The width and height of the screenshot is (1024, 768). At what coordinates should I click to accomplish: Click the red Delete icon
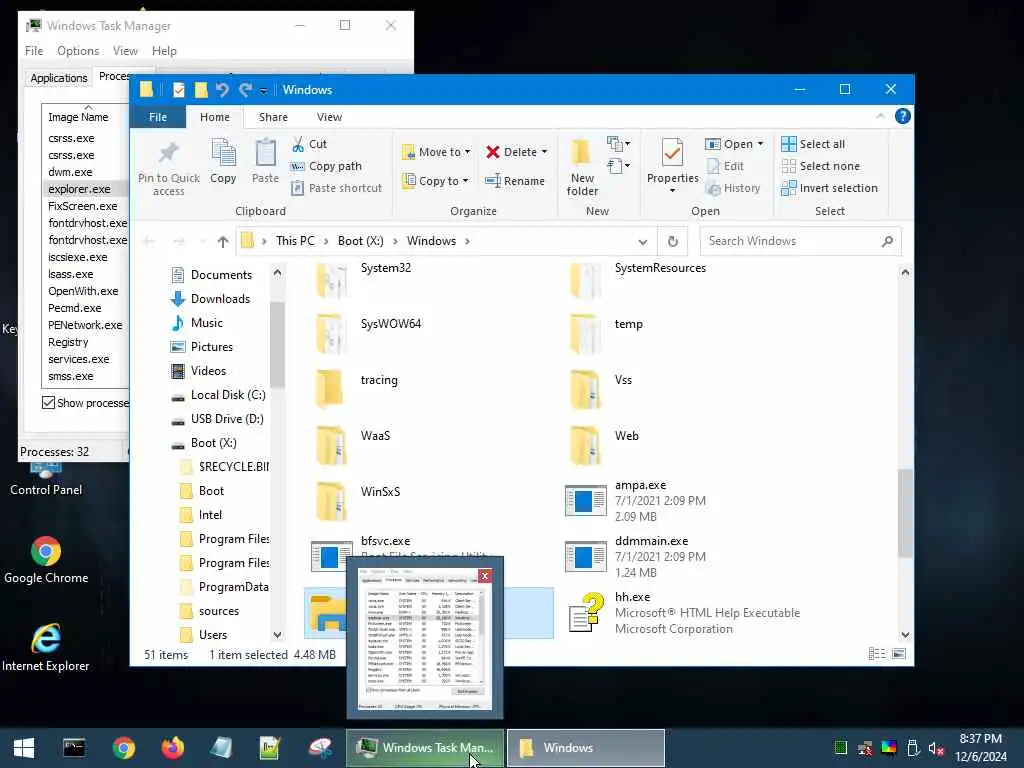coord(493,152)
